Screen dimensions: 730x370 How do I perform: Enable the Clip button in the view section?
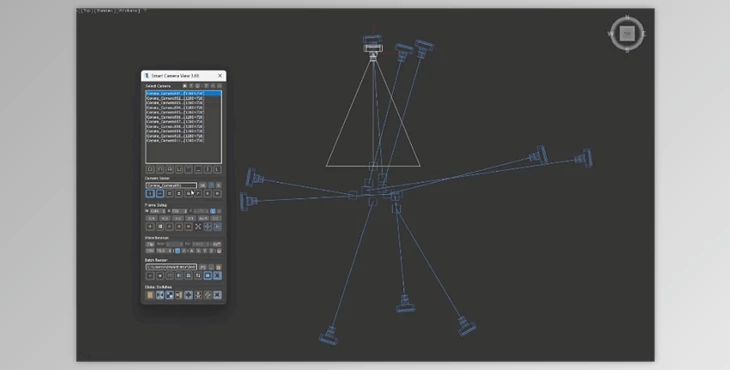[150, 244]
